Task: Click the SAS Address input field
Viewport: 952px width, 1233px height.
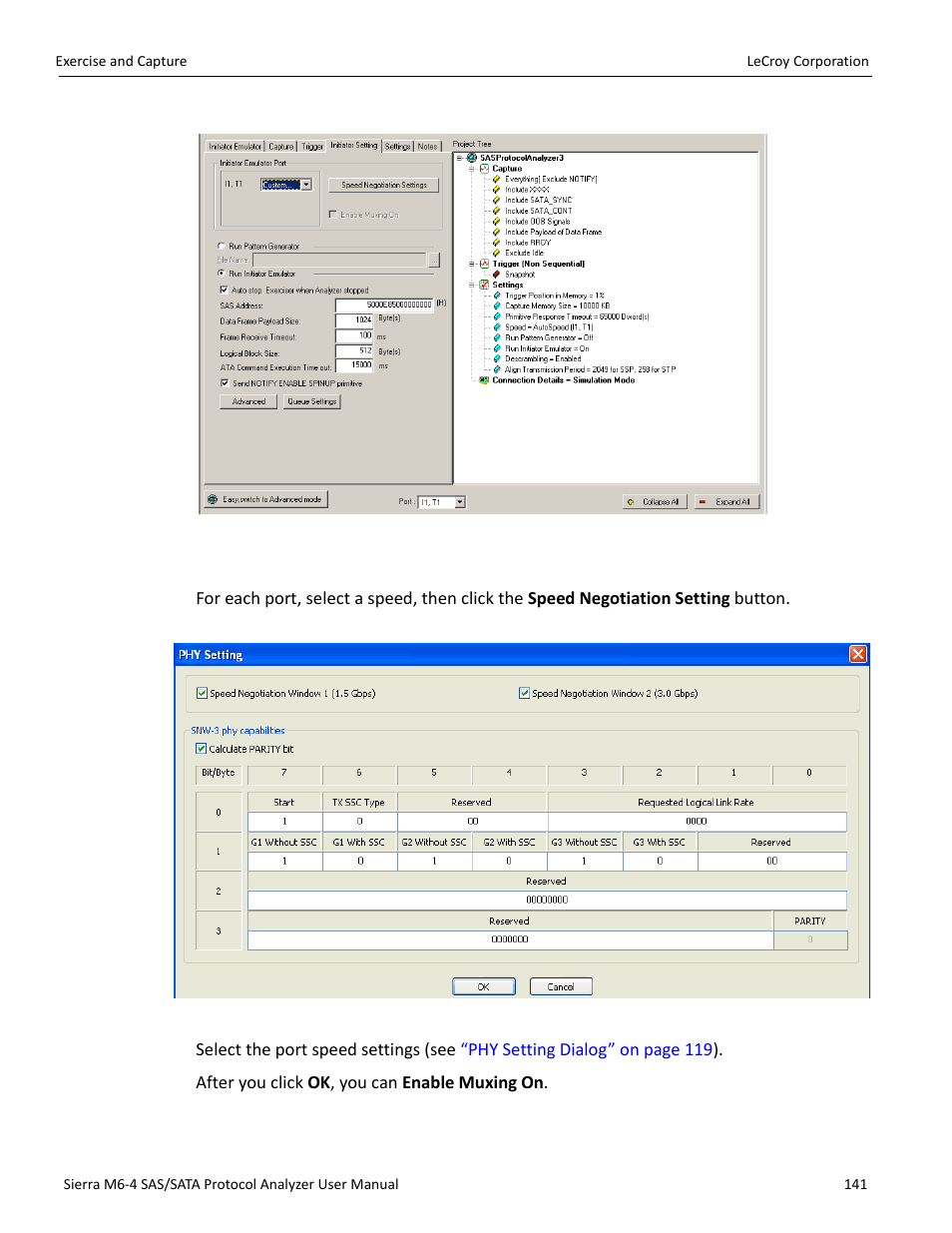Action: (384, 306)
